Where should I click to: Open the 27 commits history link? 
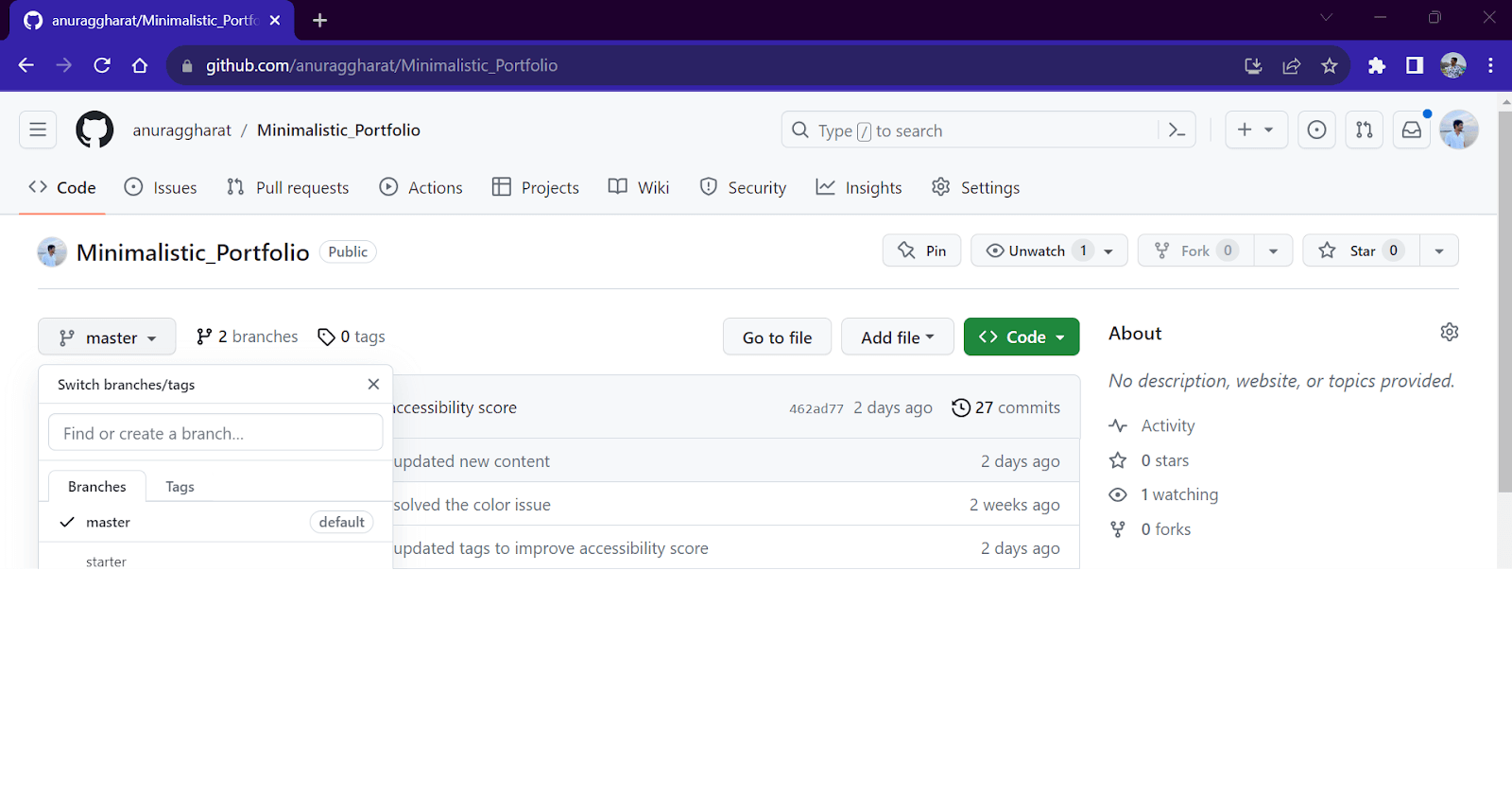pyautogui.click(x=1006, y=407)
